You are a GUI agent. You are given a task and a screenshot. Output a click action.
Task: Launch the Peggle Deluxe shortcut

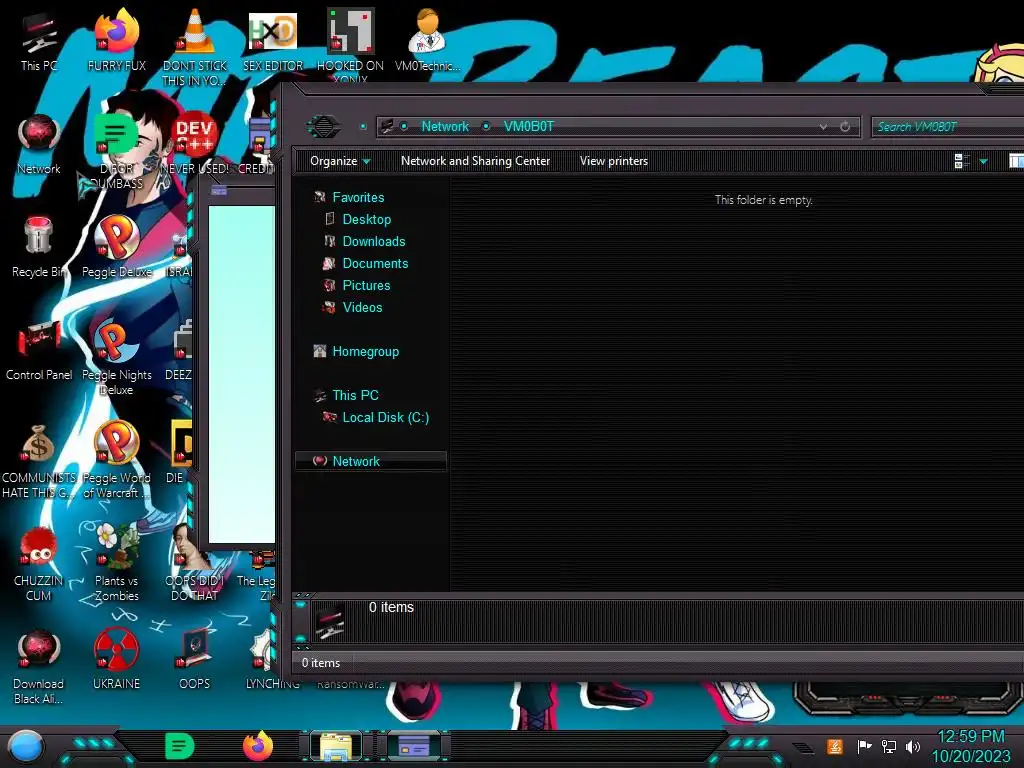pyautogui.click(x=116, y=248)
